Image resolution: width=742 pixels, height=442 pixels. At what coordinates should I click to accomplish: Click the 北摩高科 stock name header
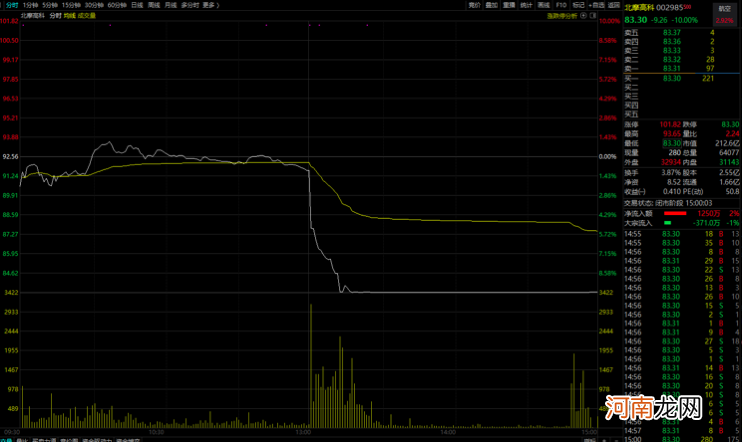click(x=640, y=6)
